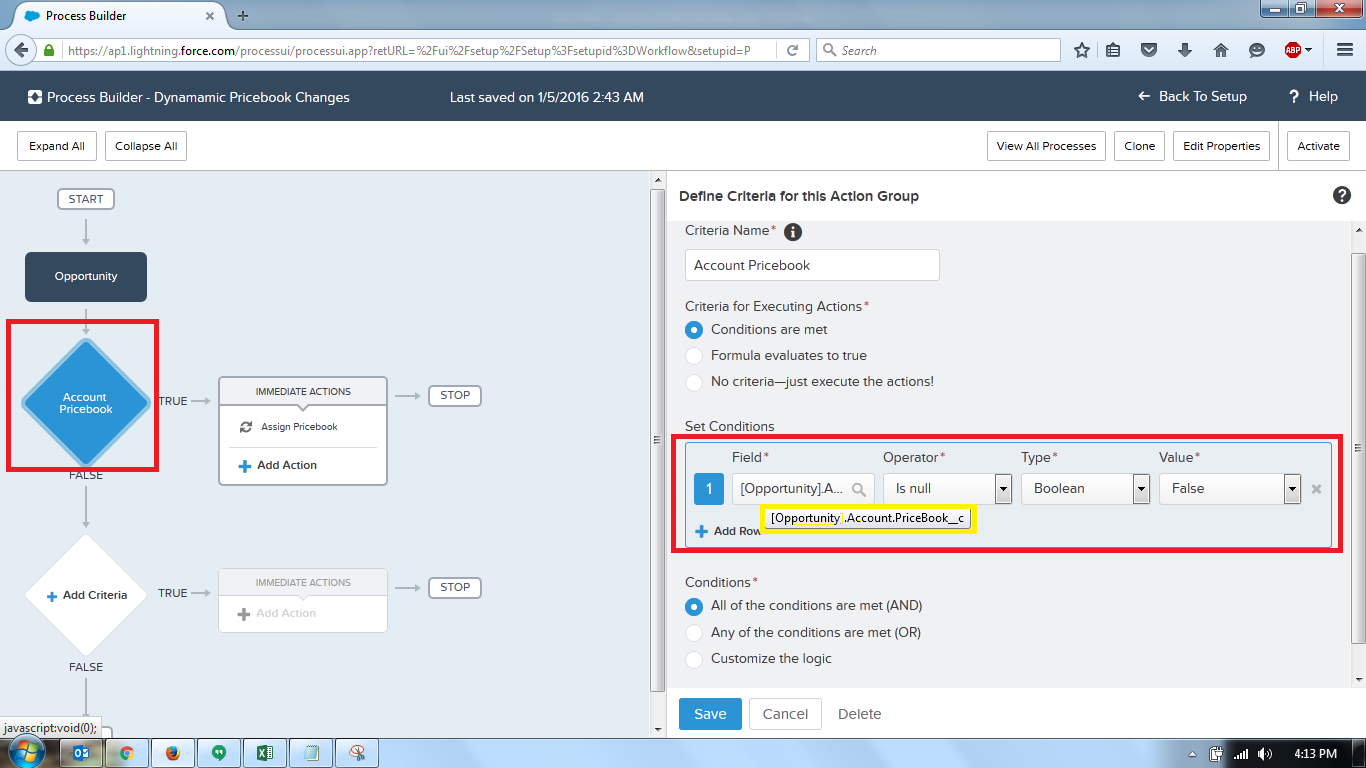Image resolution: width=1366 pixels, height=768 pixels.
Task: Click the Firefox Search box
Action: (938, 50)
